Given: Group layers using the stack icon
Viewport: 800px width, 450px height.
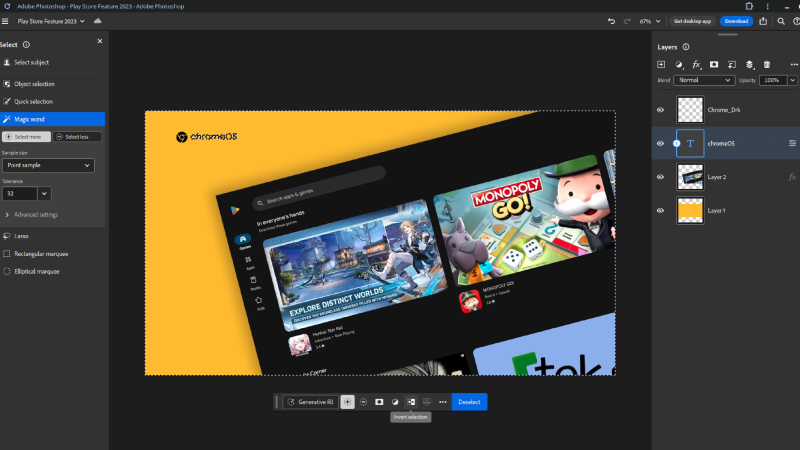Looking at the screenshot, I should point(749,65).
